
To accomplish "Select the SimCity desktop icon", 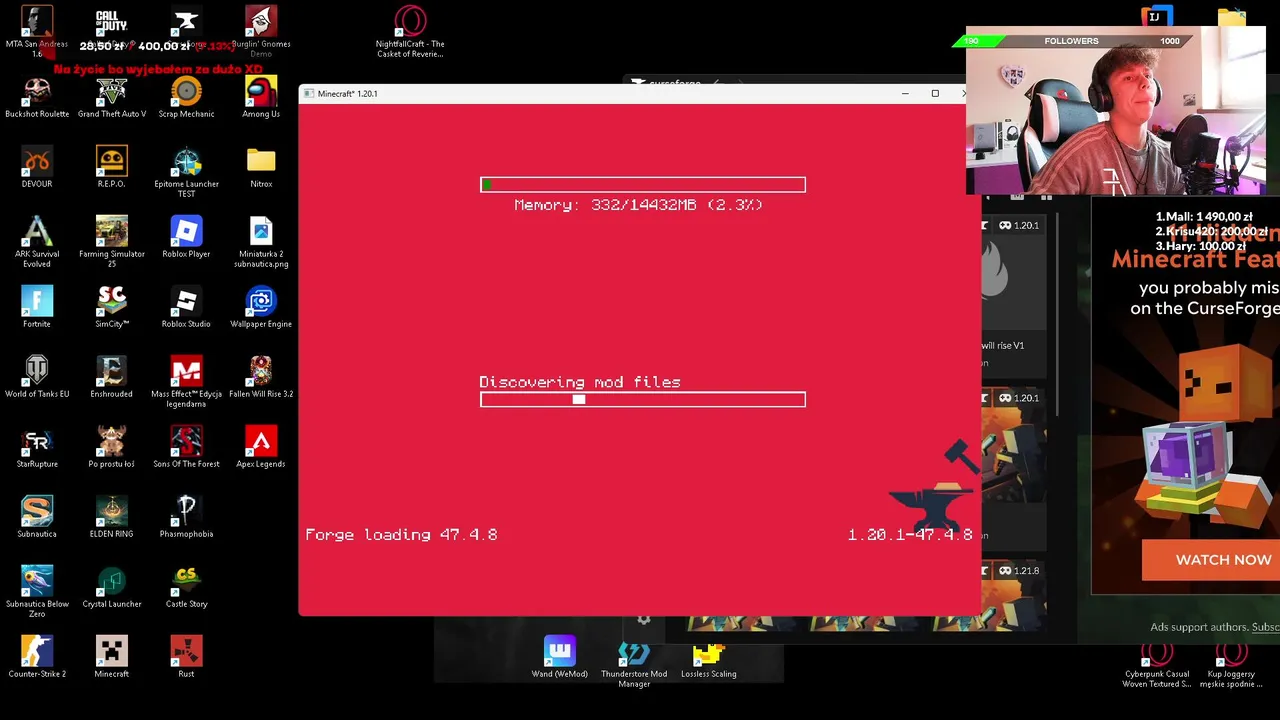I will point(112,307).
